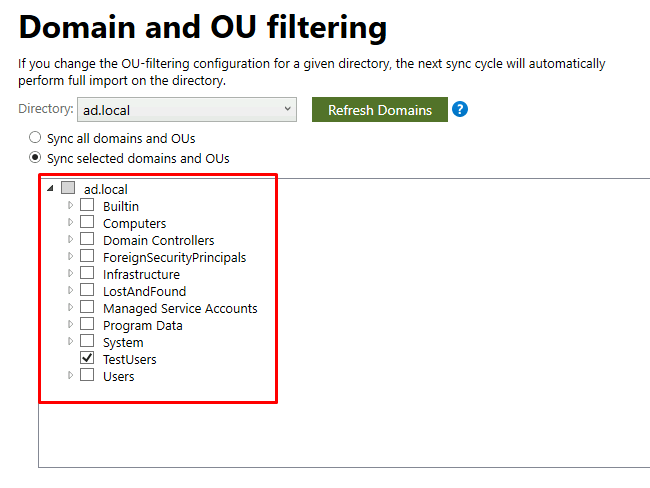Enable the Computers container checkbox
Screen dimensions: 650x488
[87, 223]
